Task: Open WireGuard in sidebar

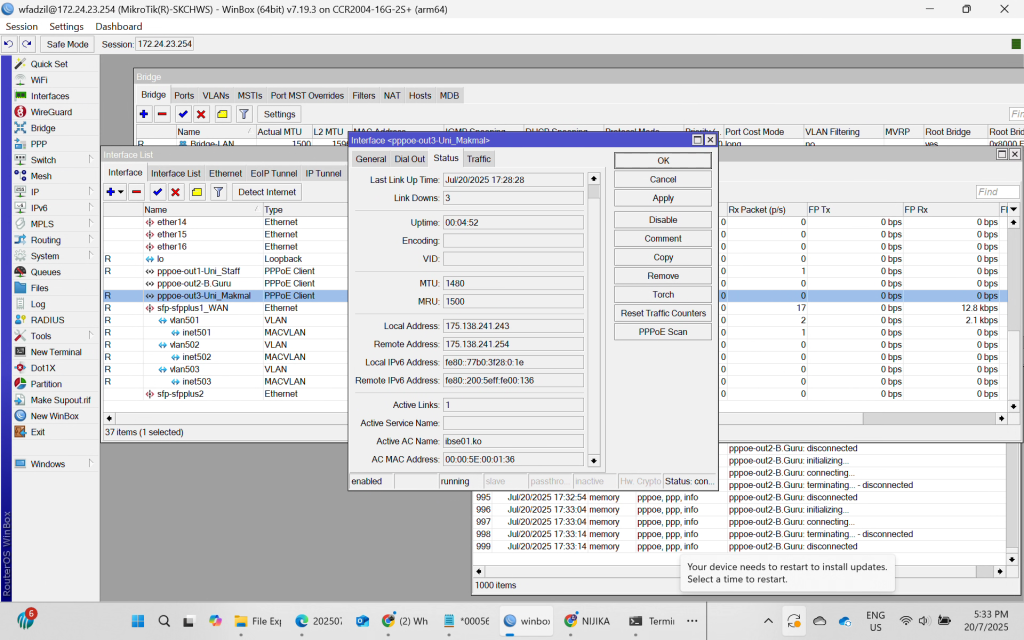Action: [51, 112]
